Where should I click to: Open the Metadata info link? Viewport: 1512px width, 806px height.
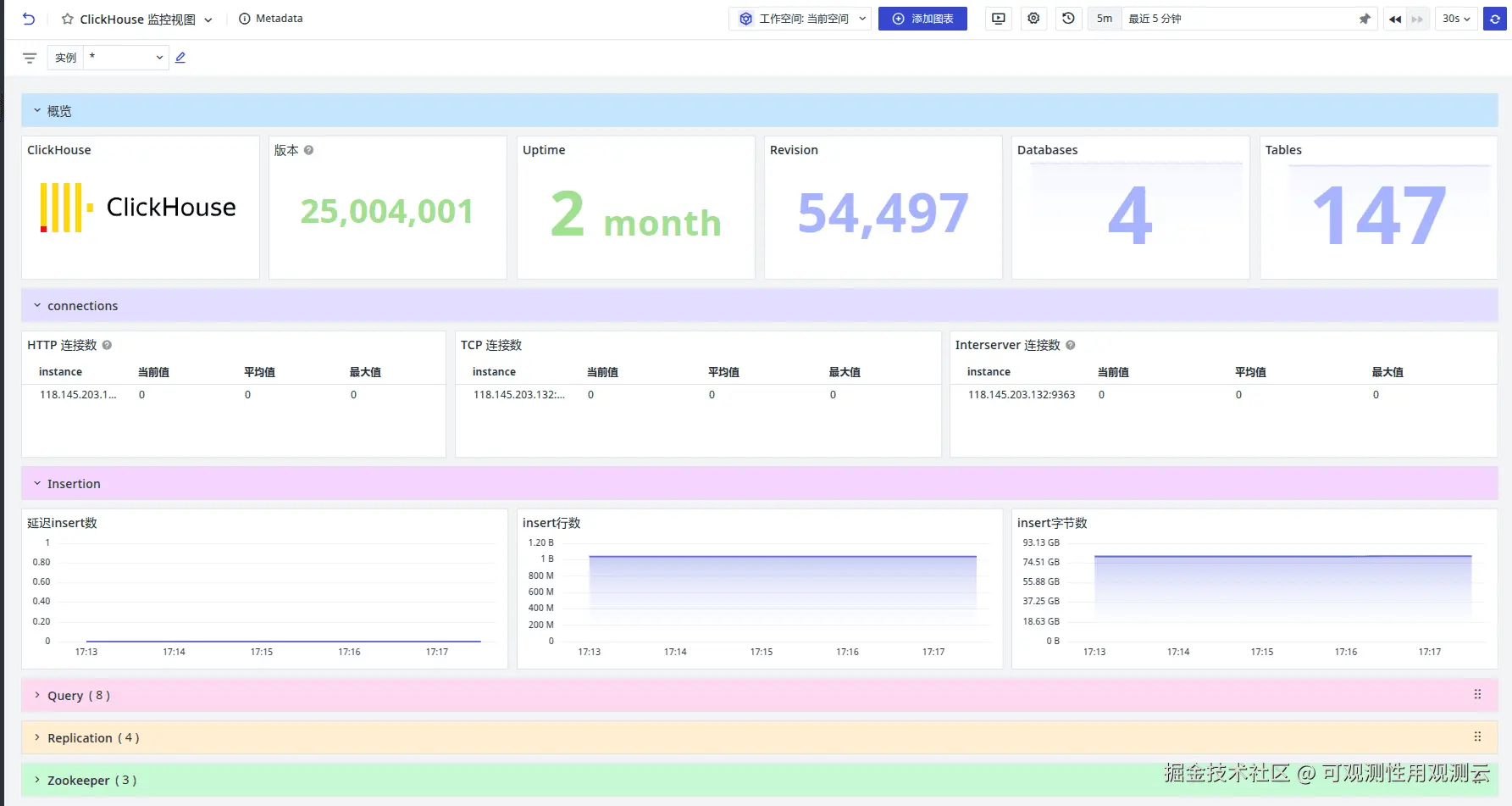click(x=271, y=19)
